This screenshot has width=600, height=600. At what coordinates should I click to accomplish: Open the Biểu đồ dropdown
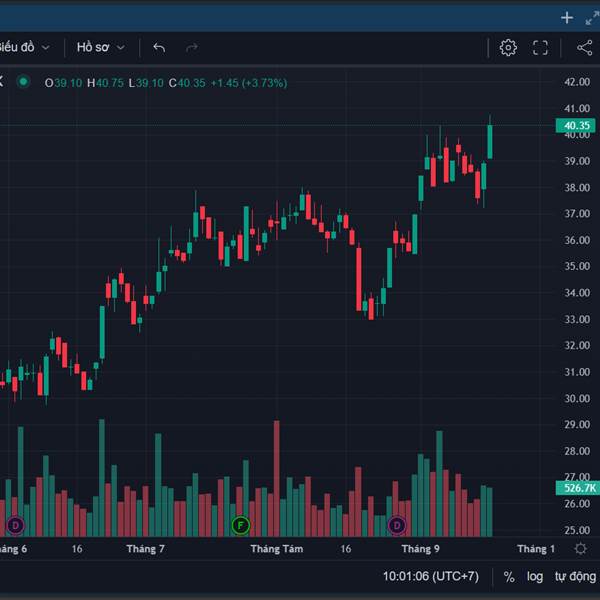[24, 47]
